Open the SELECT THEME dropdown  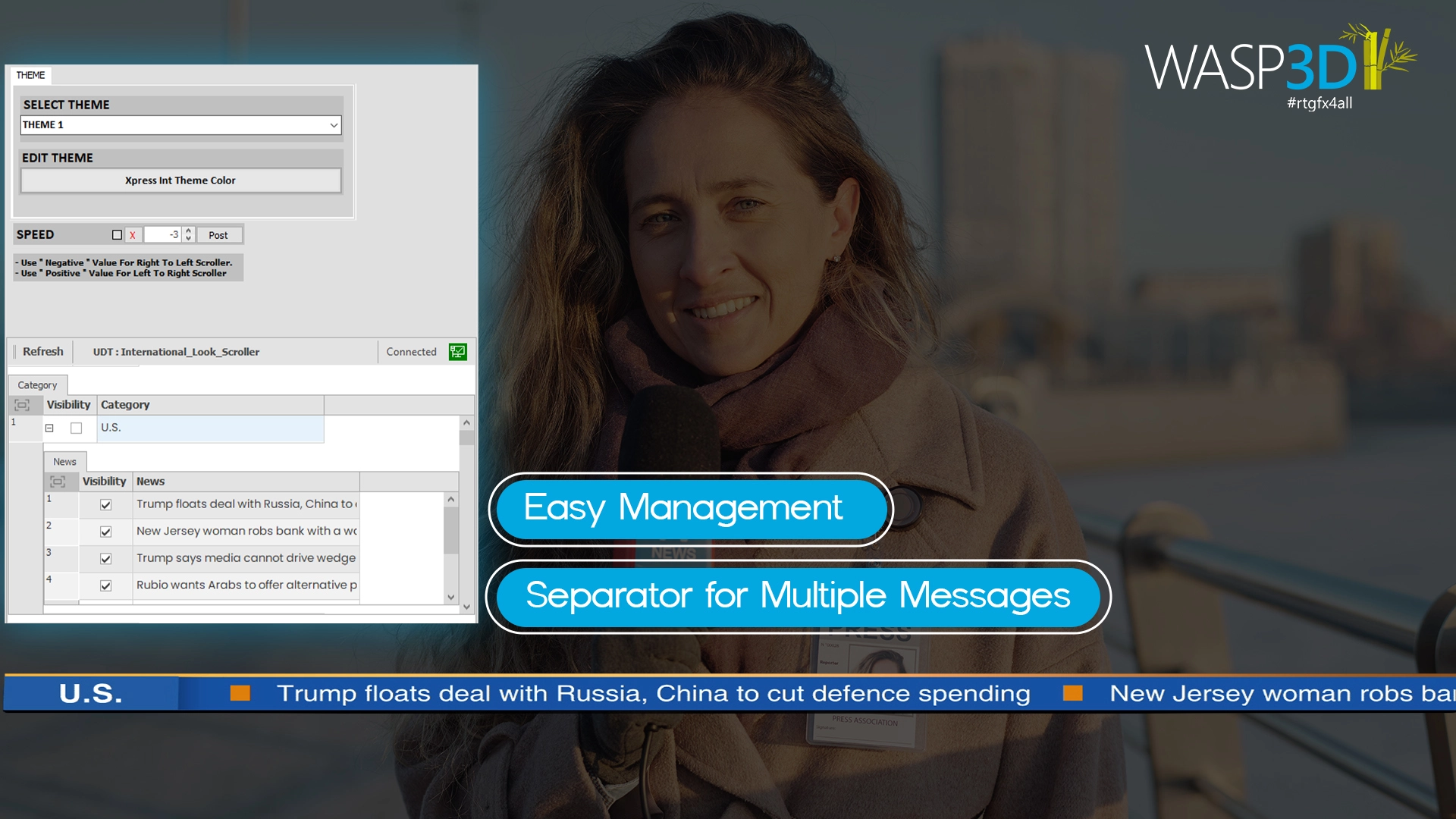334,125
